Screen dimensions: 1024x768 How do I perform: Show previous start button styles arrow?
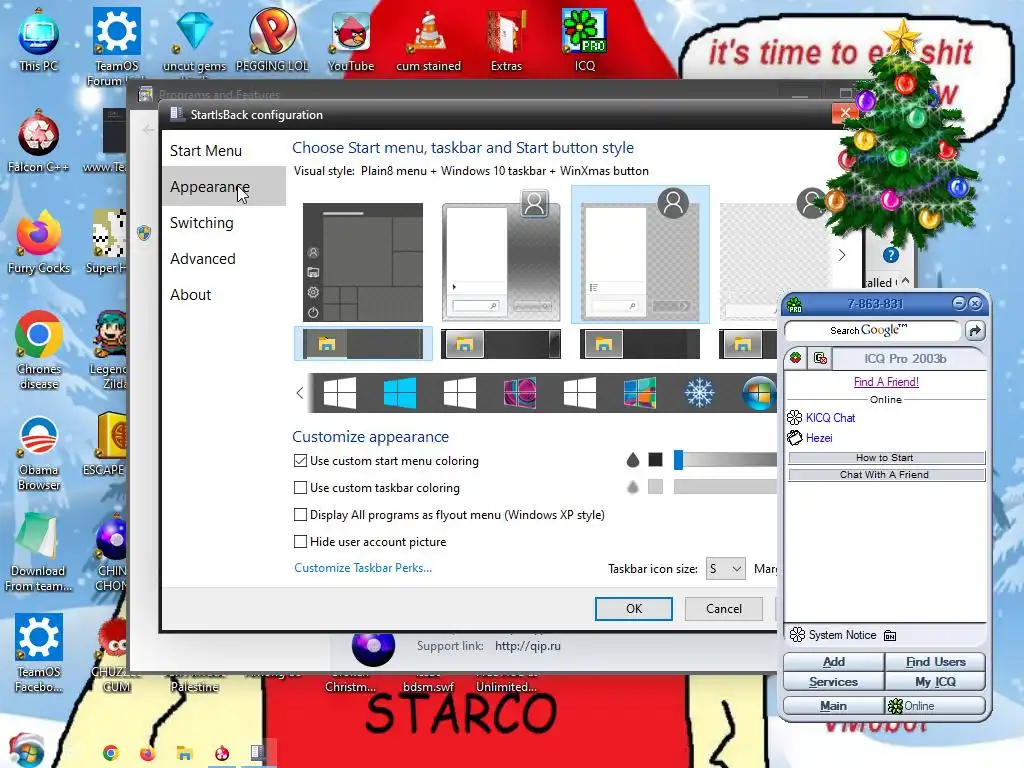300,393
